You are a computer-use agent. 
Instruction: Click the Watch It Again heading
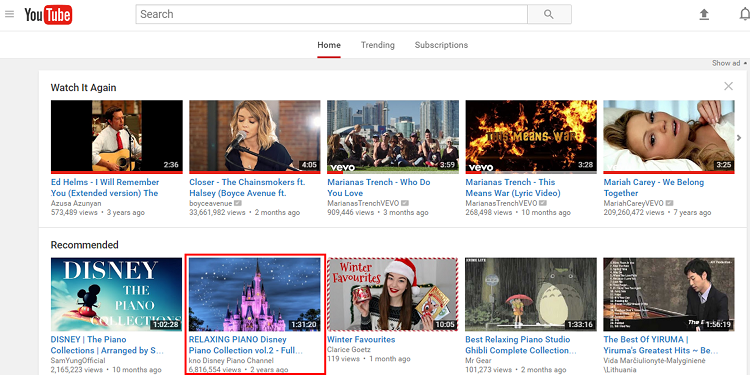[x=83, y=88]
